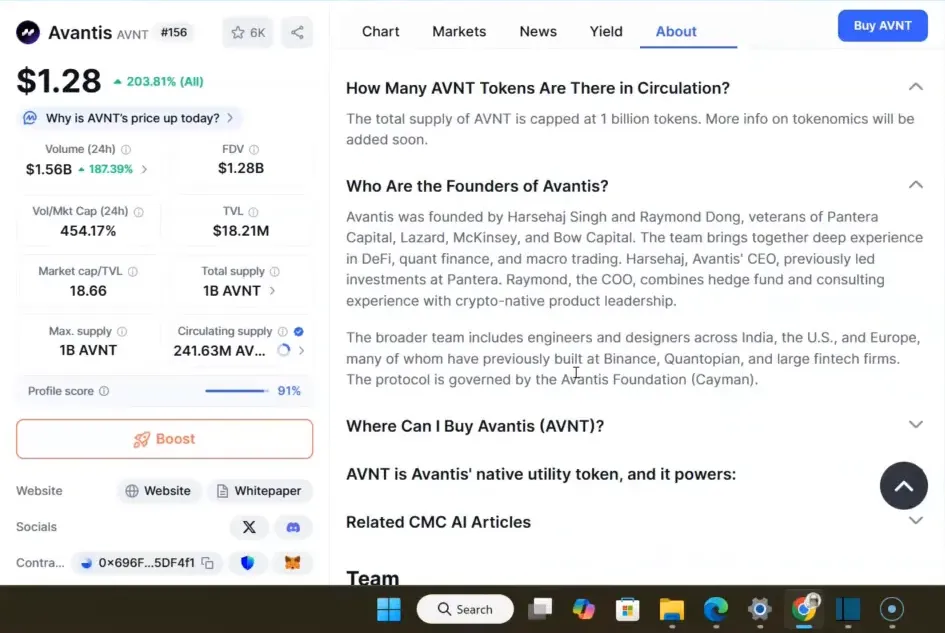Open Microsoft Edge from taskbar

[x=715, y=609]
